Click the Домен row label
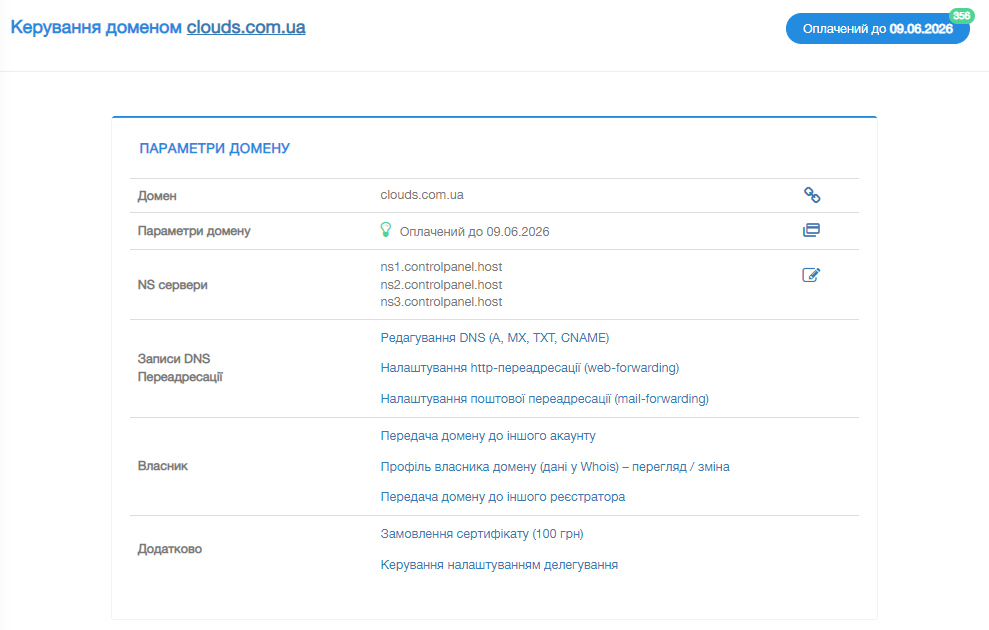This screenshot has width=989, height=630. pyautogui.click(x=157, y=196)
